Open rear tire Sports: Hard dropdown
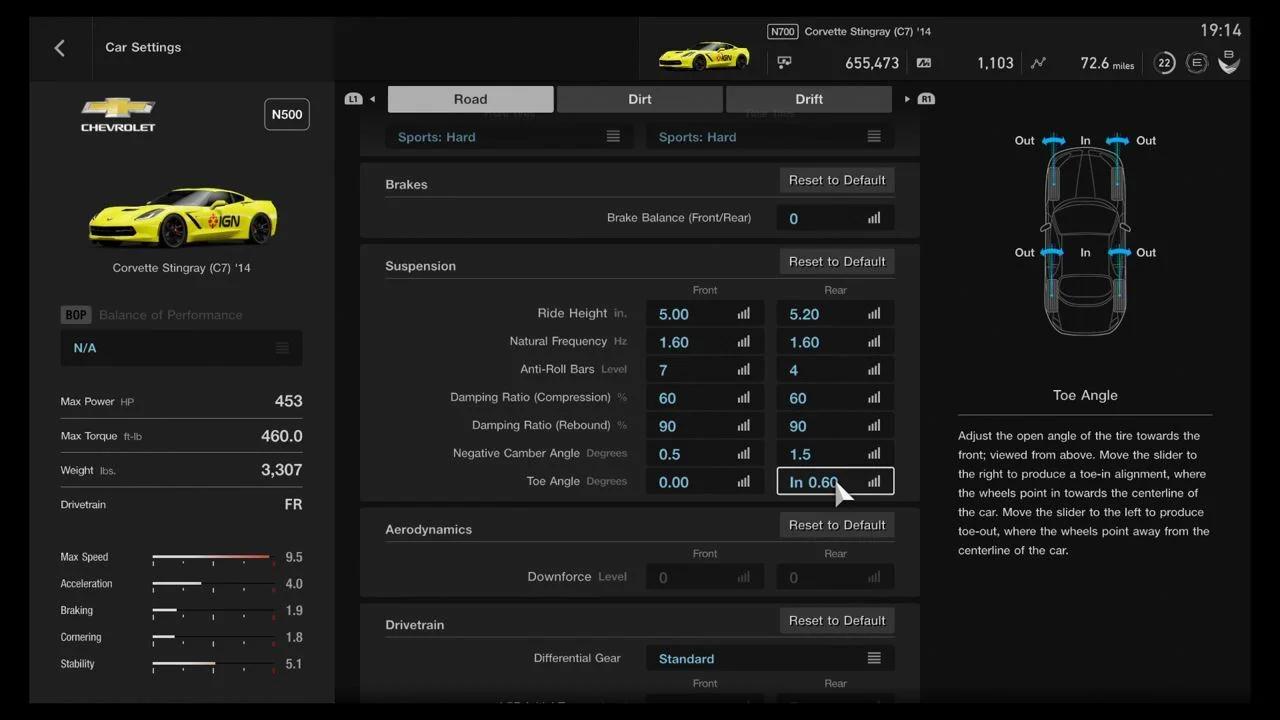This screenshot has width=1280, height=720. click(x=770, y=137)
